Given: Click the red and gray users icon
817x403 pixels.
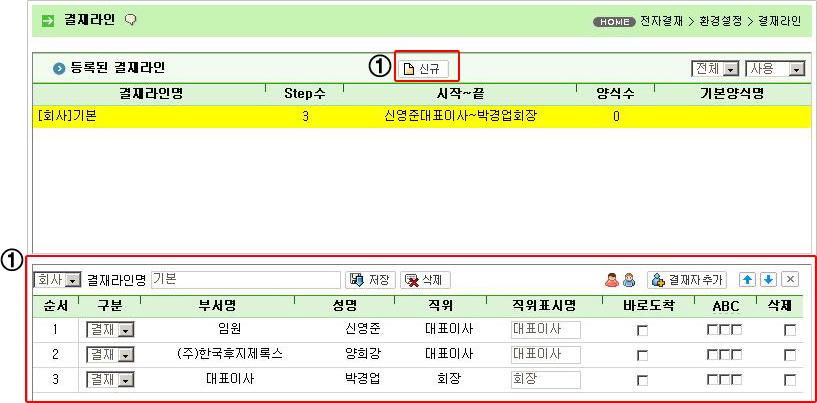Looking at the screenshot, I should pos(620,280).
